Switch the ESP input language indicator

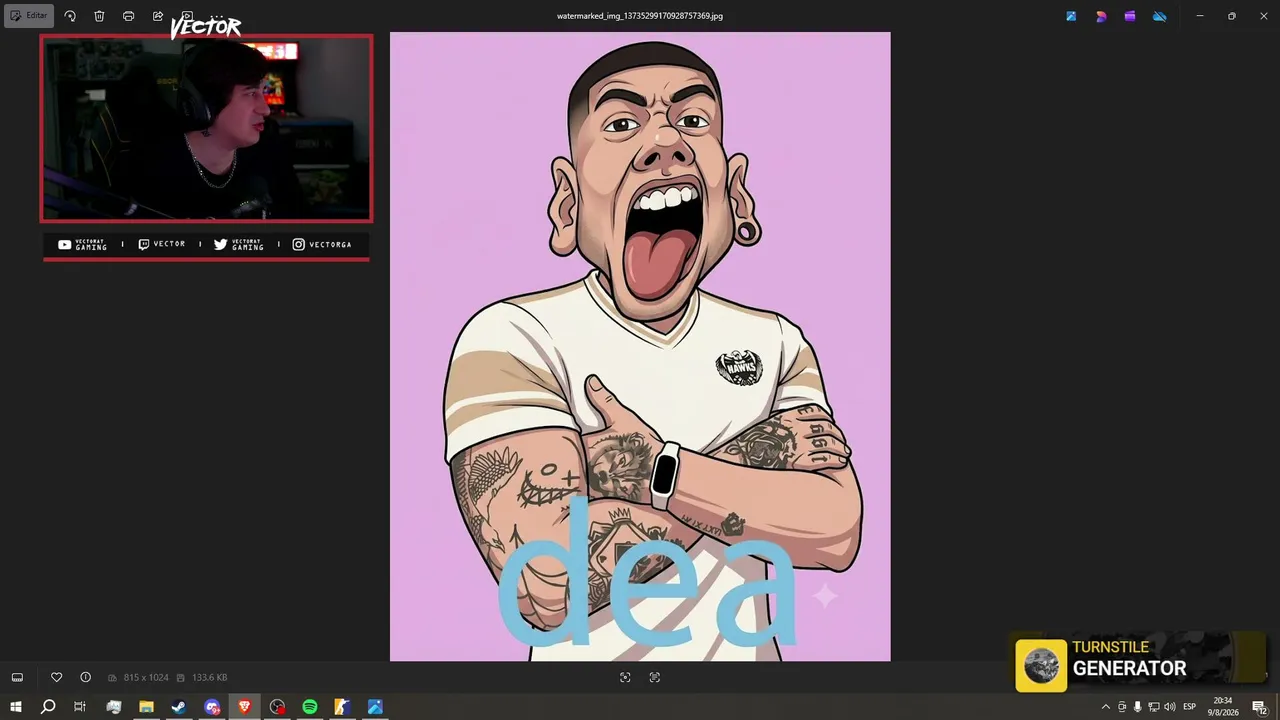click(x=1189, y=707)
